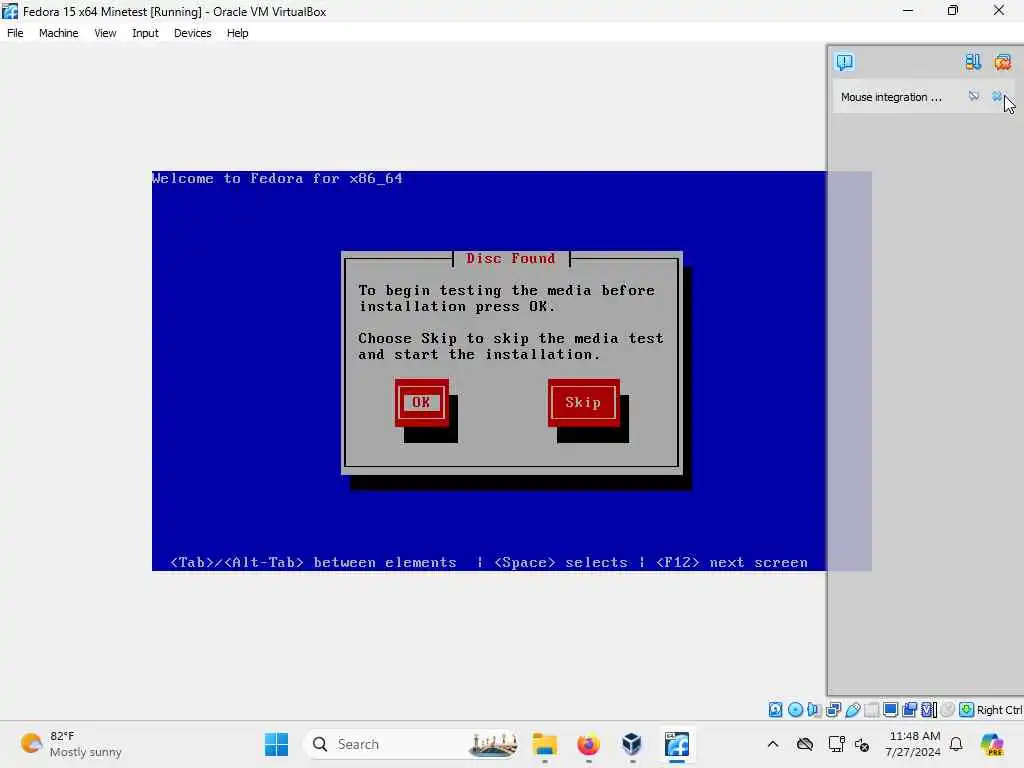The height and width of the screenshot is (768, 1024).
Task: Click OK to begin the media test
Action: click(421, 402)
